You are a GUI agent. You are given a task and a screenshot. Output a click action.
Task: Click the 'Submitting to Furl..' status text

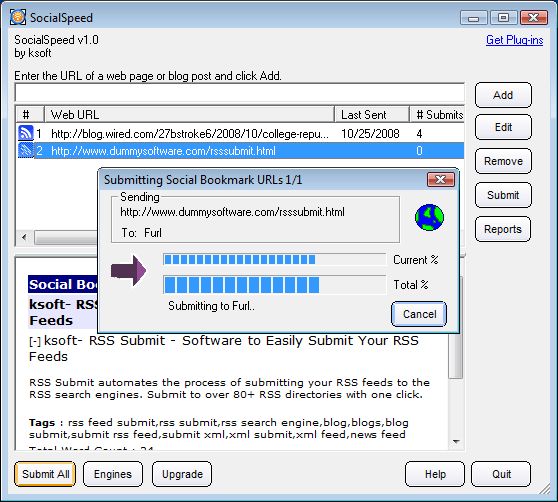(211, 306)
